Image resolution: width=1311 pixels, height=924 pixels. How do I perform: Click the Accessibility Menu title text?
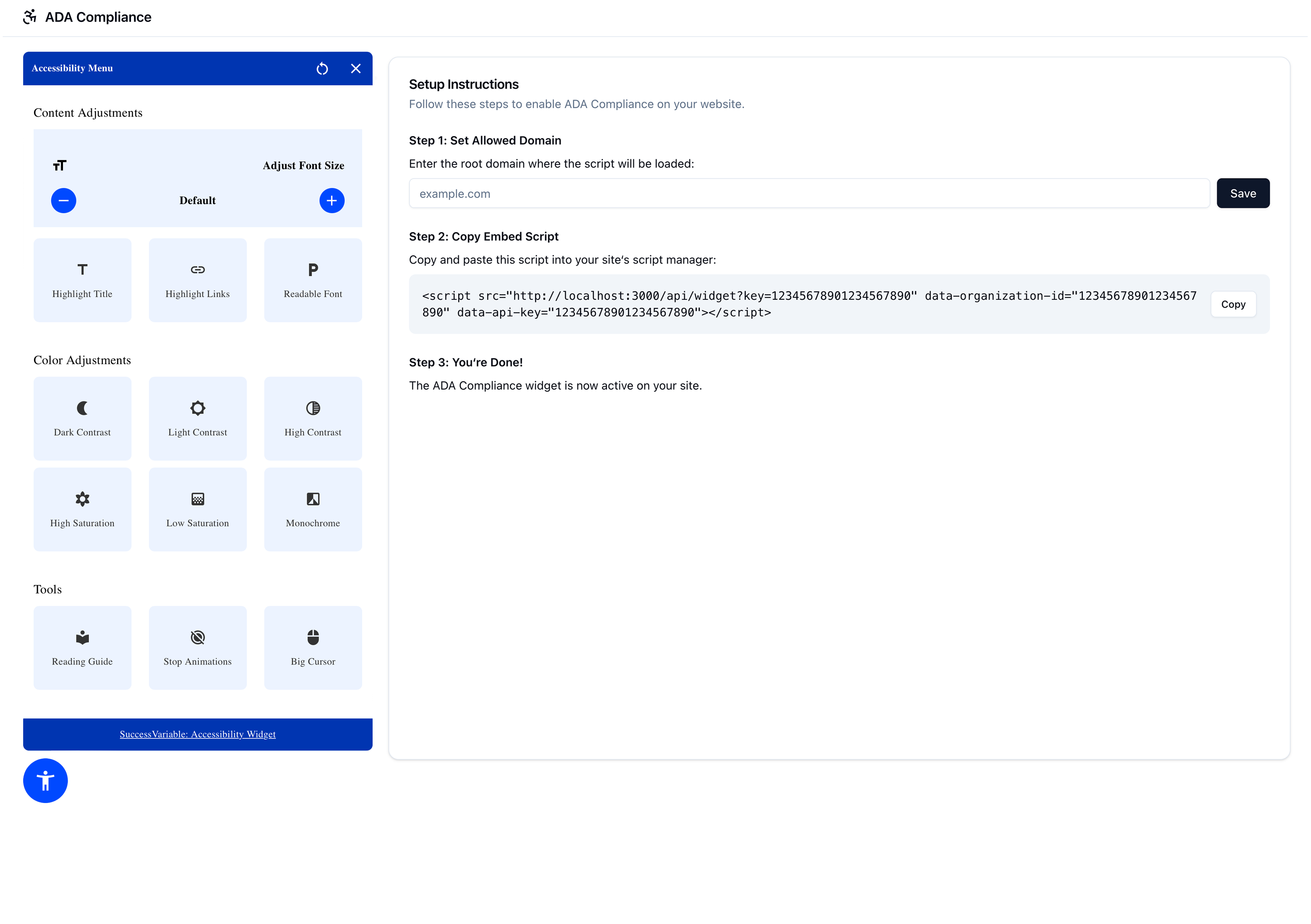[x=72, y=68]
